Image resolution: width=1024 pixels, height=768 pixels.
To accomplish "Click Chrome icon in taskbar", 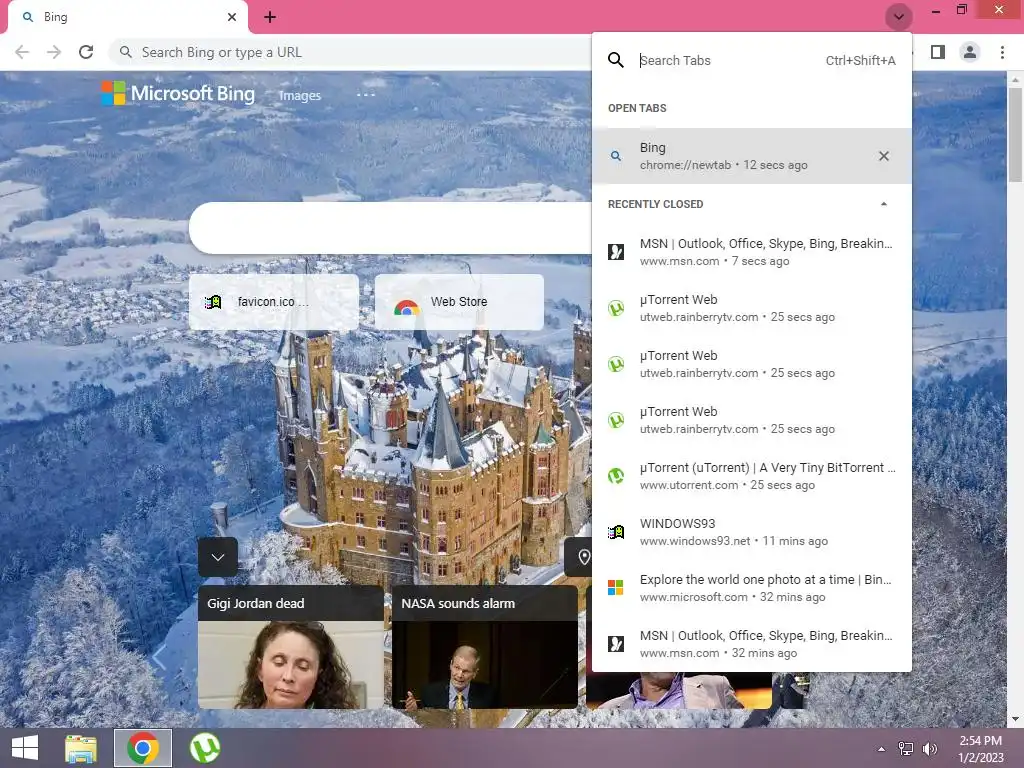I will coord(143,748).
